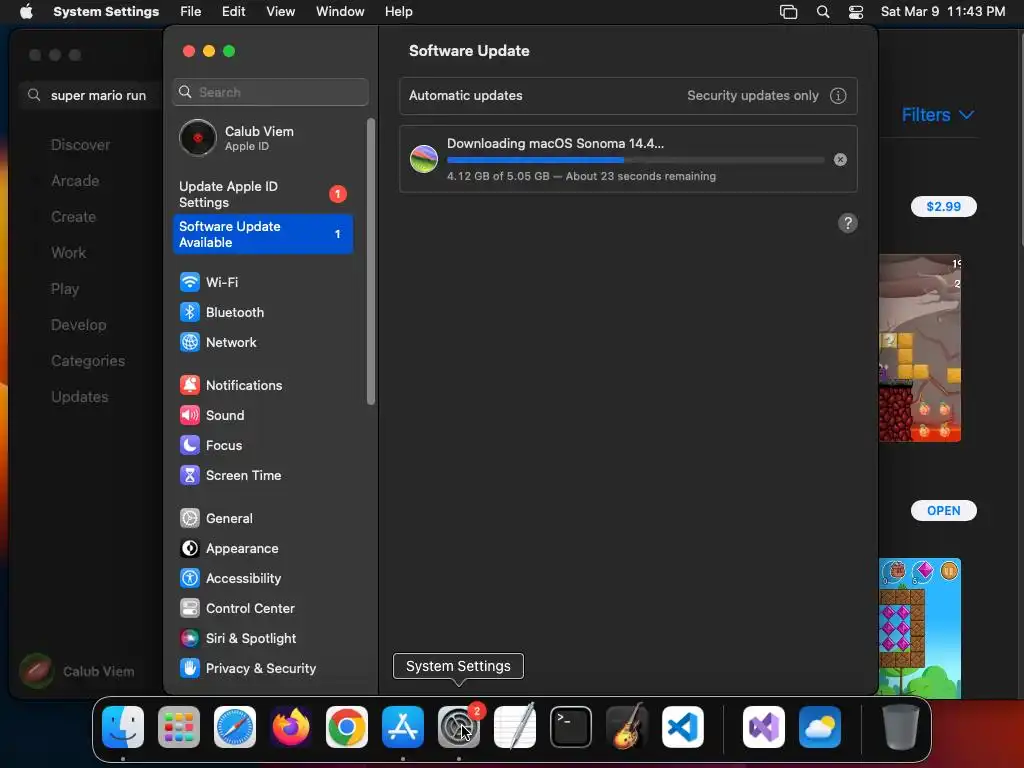Screen dimensions: 1024x768
Task: Expand Filters dropdown in App Store
Action: click(938, 115)
